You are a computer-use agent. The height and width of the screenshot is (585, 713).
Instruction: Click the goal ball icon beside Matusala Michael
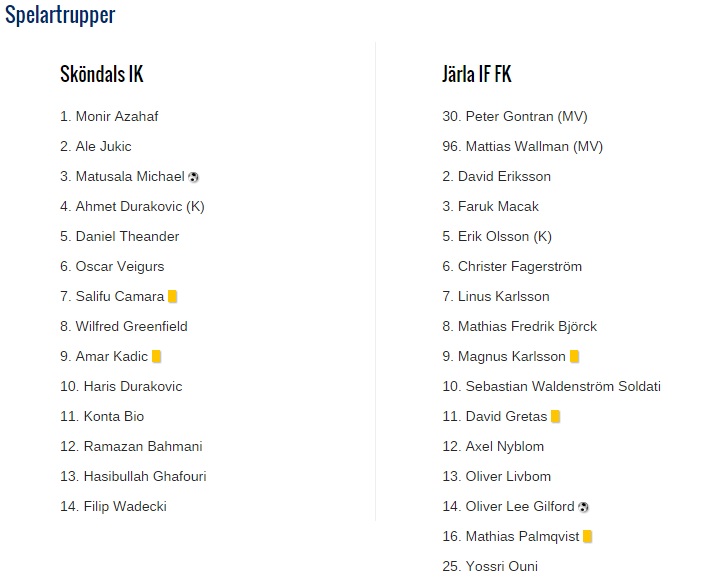[x=193, y=177]
